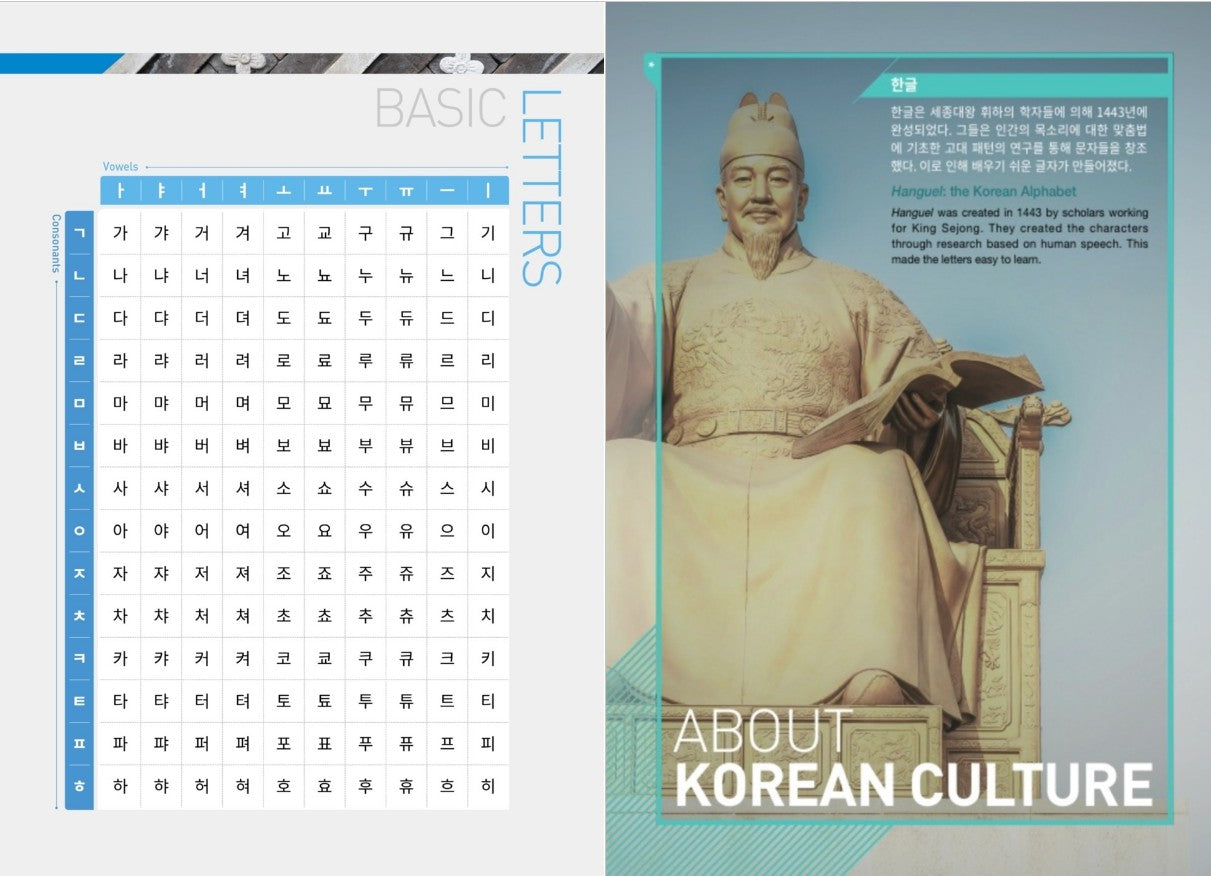This screenshot has height=876, width=1211.
Task: Select the 뮤 syllable cell
Action: coord(406,404)
